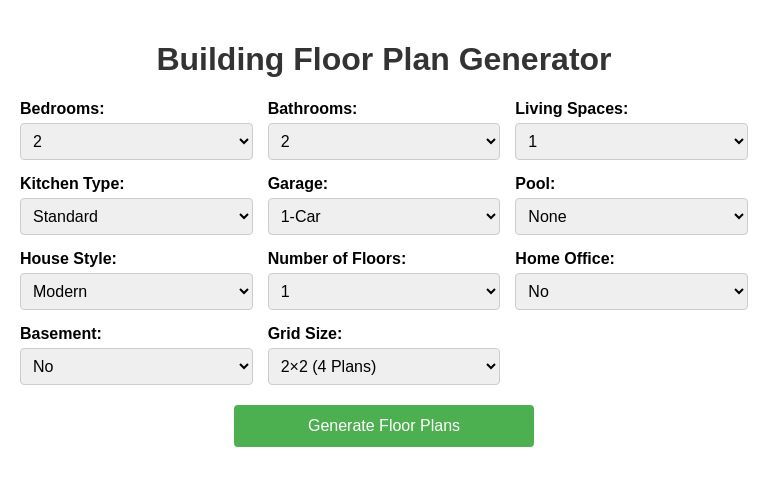Click the House Style label
This screenshot has height=480, width=768.
(68, 259)
